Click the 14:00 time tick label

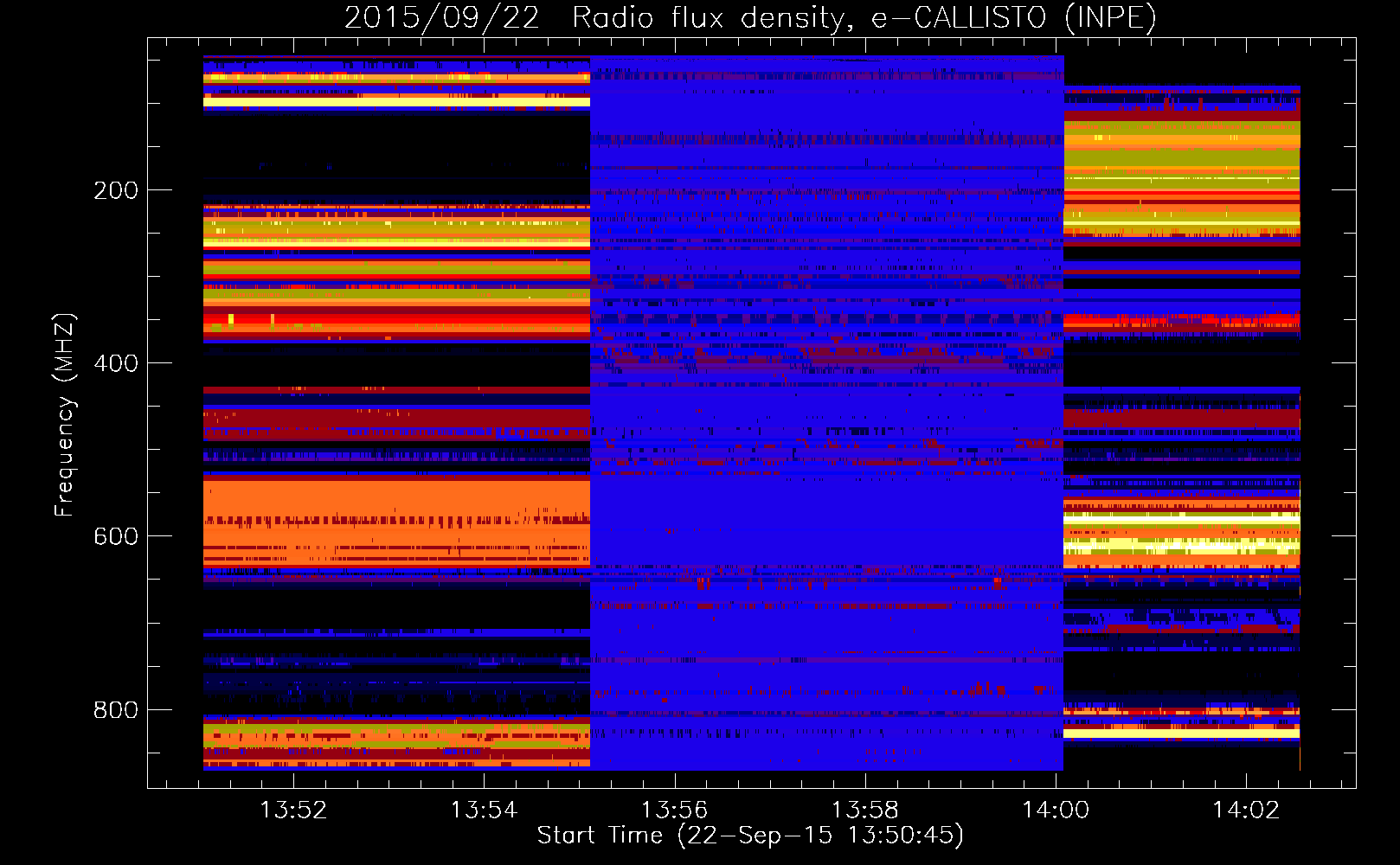(x=1055, y=810)
